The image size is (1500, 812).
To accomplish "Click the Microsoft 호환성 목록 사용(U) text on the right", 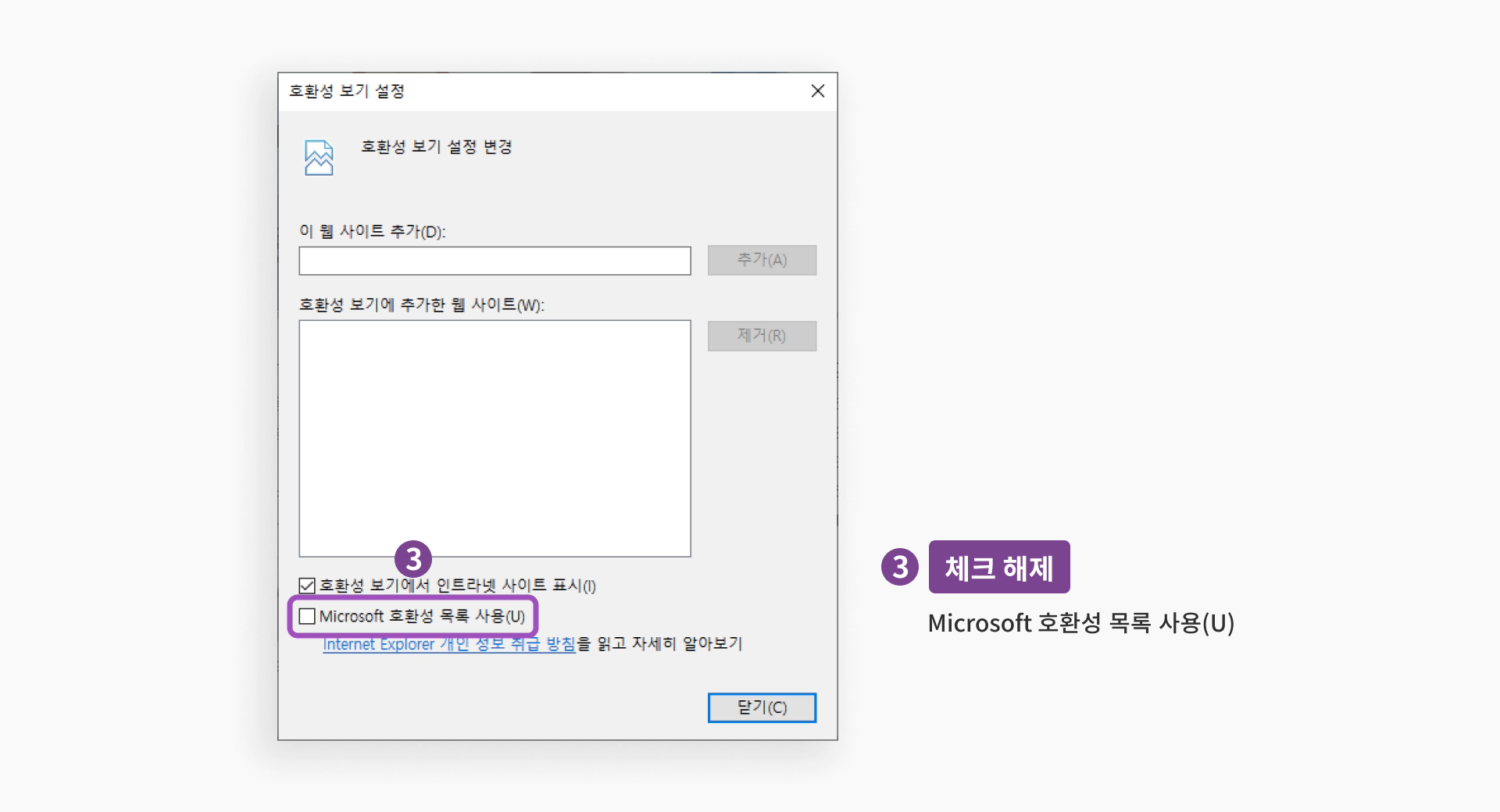I will 1081,624.
